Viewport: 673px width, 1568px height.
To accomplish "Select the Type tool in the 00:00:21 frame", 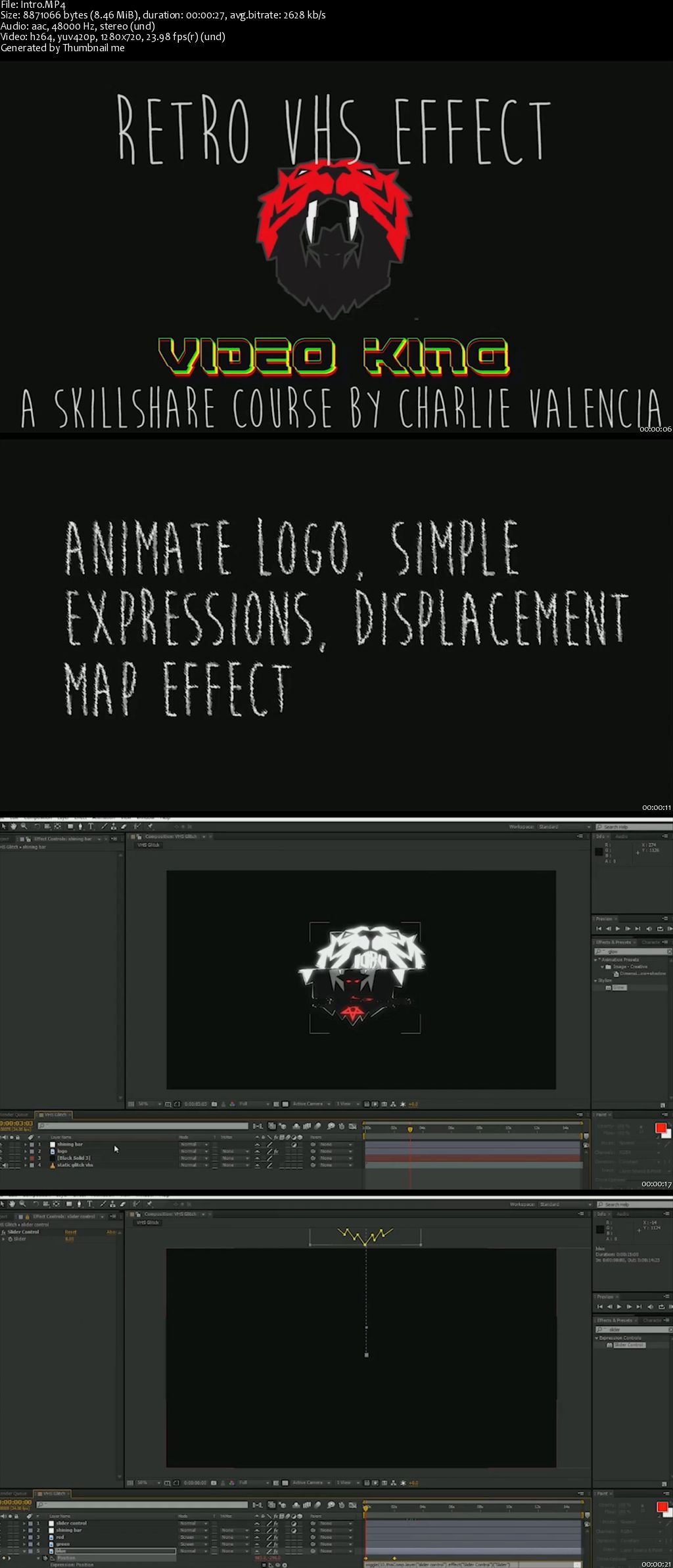I will (x=91, y=1204).
